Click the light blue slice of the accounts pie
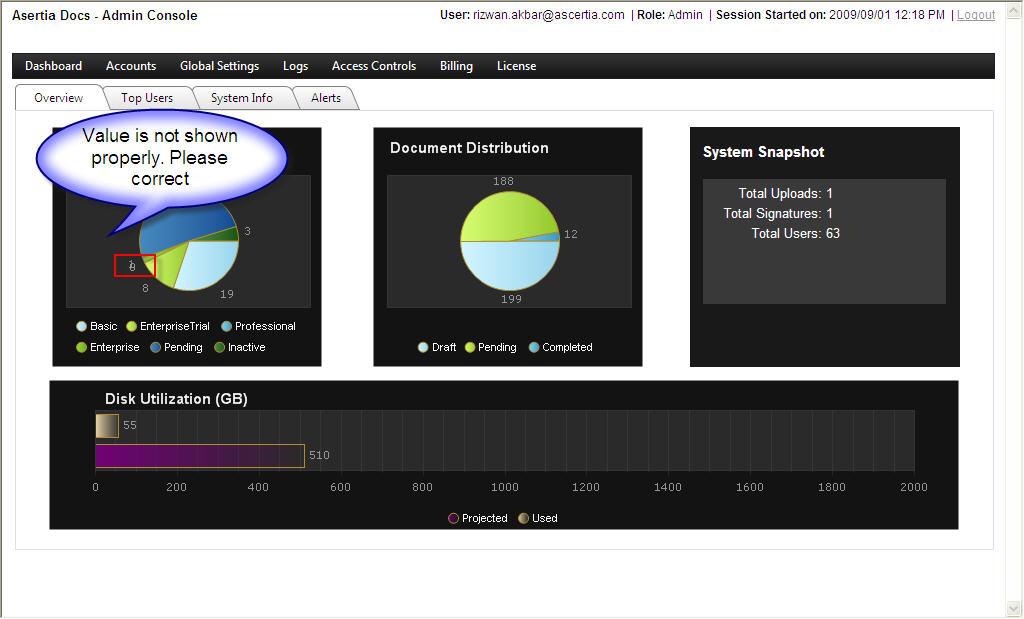The width and height of the screenshot is (1024, 619). tap(209, 264)
